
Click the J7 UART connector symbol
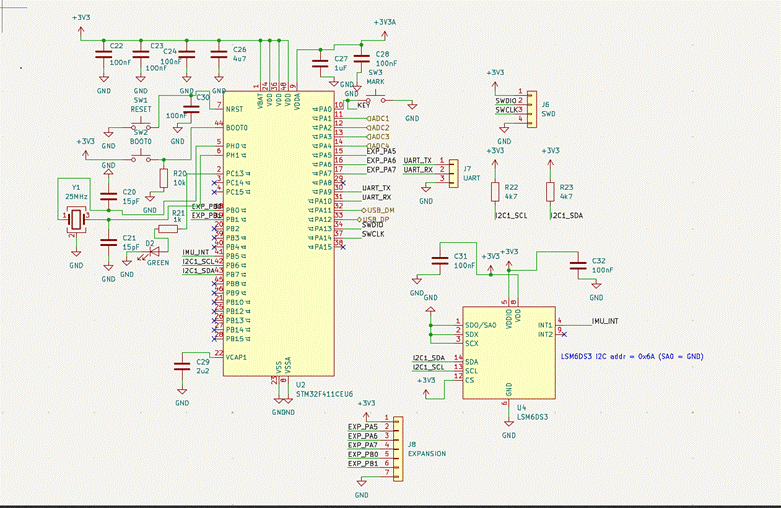453,173
